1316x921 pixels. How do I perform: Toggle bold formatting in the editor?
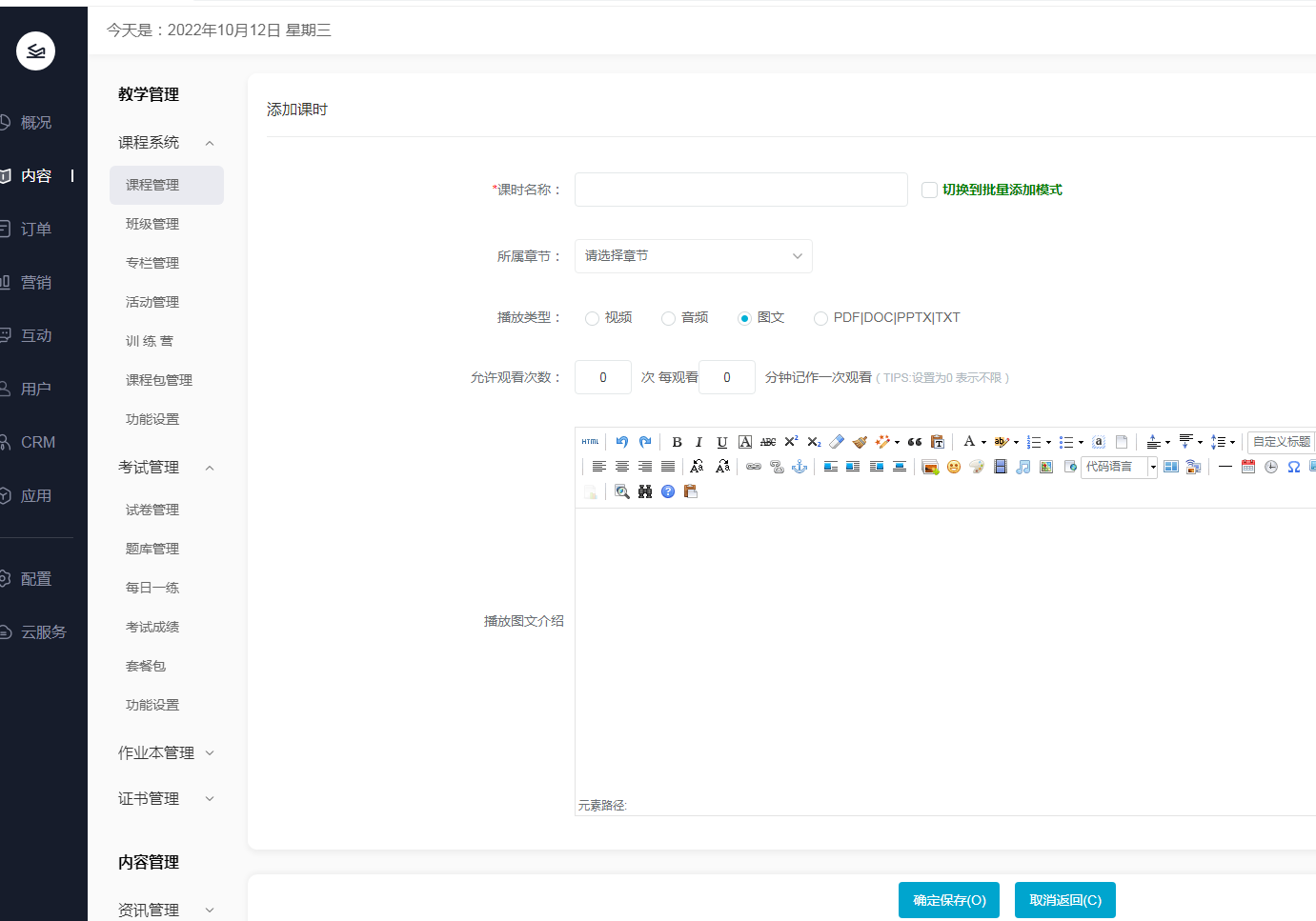click(x=677, y=442)
